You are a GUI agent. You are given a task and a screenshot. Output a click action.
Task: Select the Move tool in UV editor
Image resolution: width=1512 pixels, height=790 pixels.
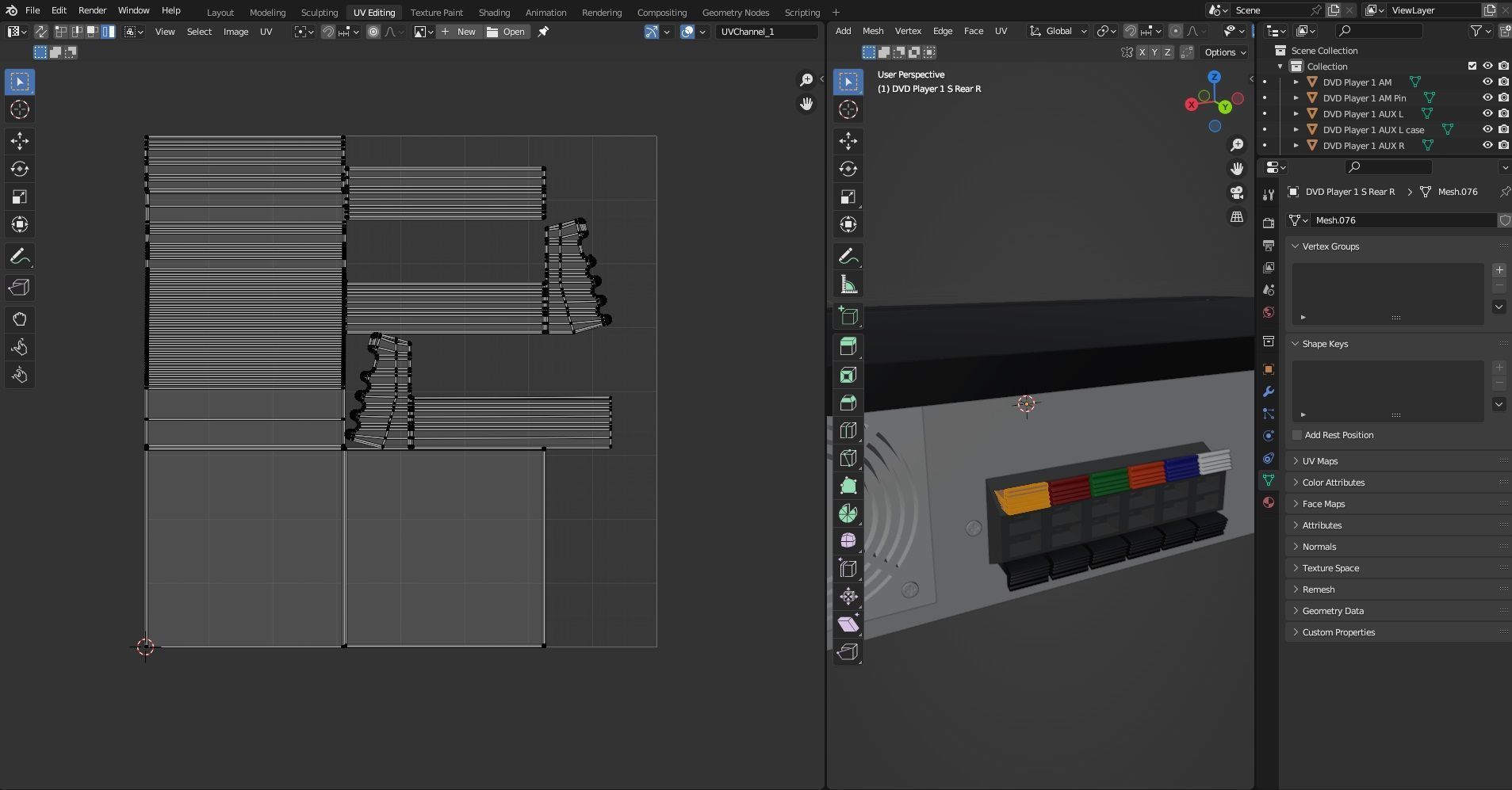20,141
